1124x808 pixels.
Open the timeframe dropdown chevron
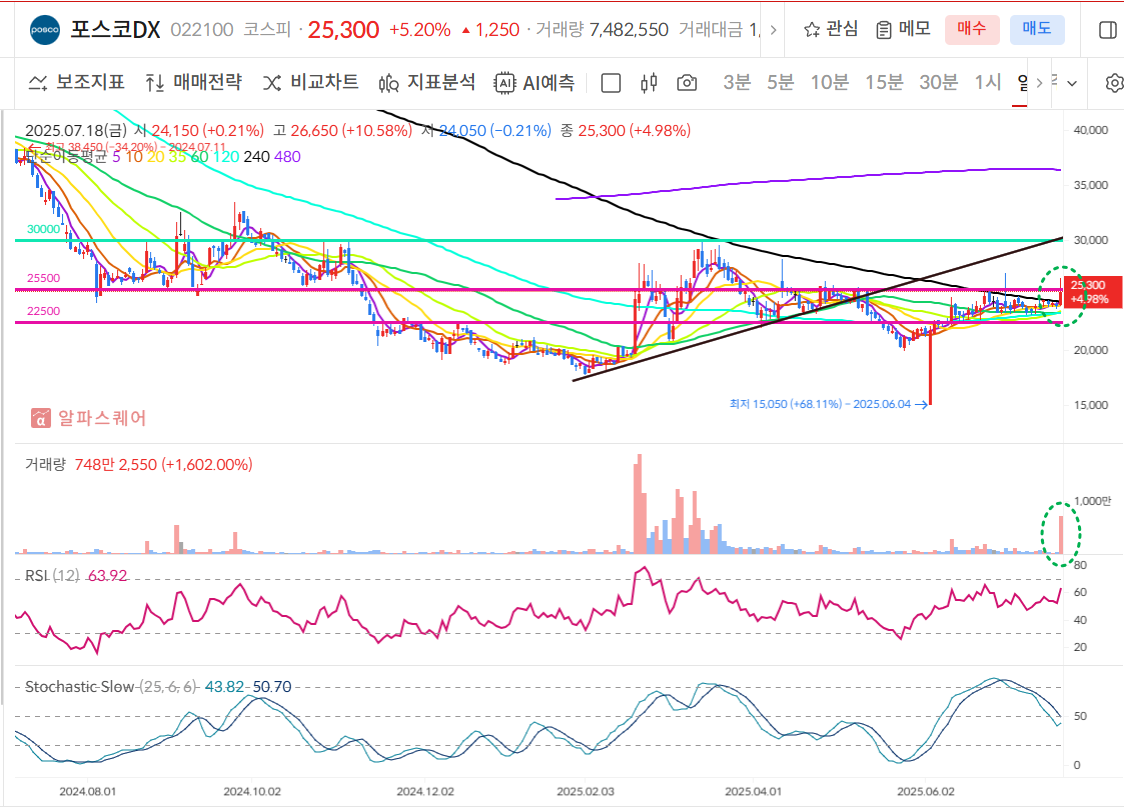click(1070, 83)
